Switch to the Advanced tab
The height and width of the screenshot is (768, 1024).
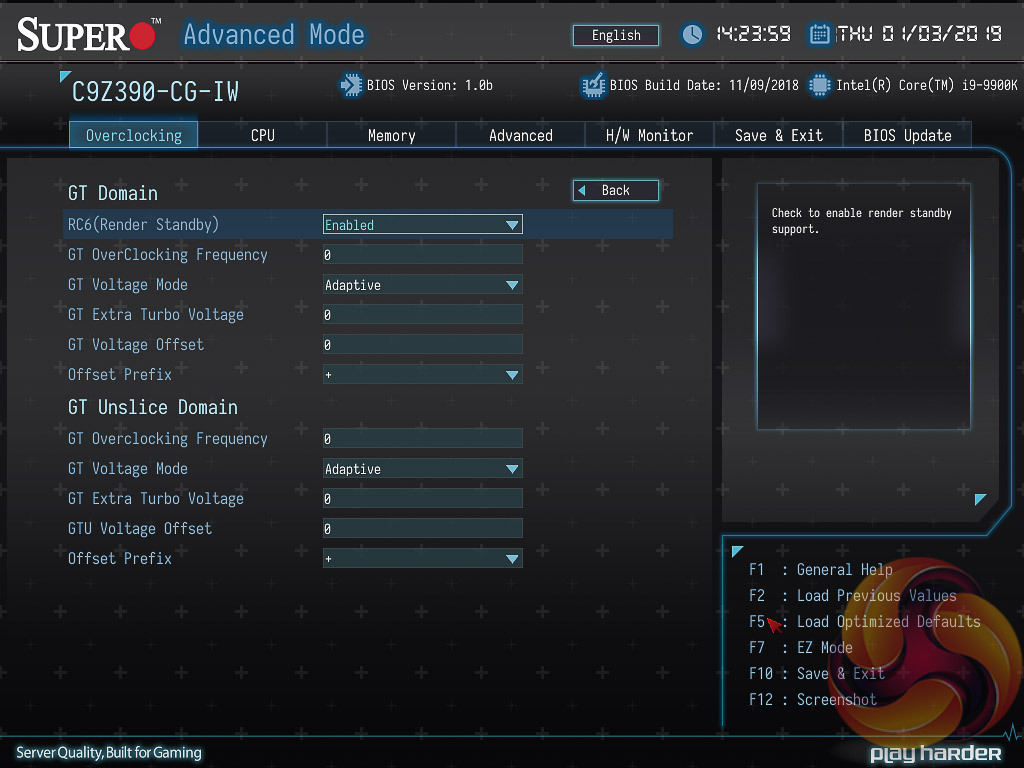520,135
